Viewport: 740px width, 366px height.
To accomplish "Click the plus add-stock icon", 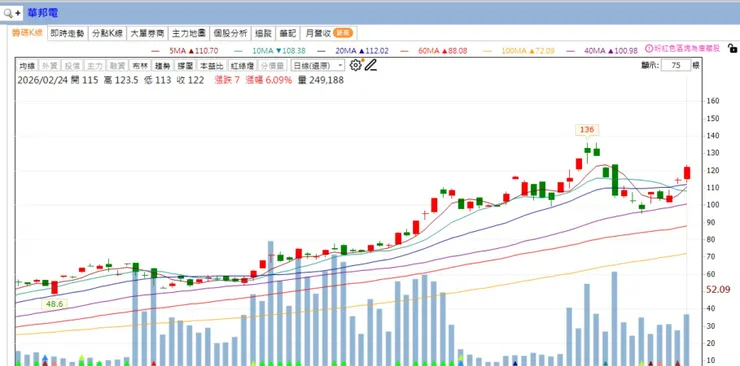I will point(17,13).
